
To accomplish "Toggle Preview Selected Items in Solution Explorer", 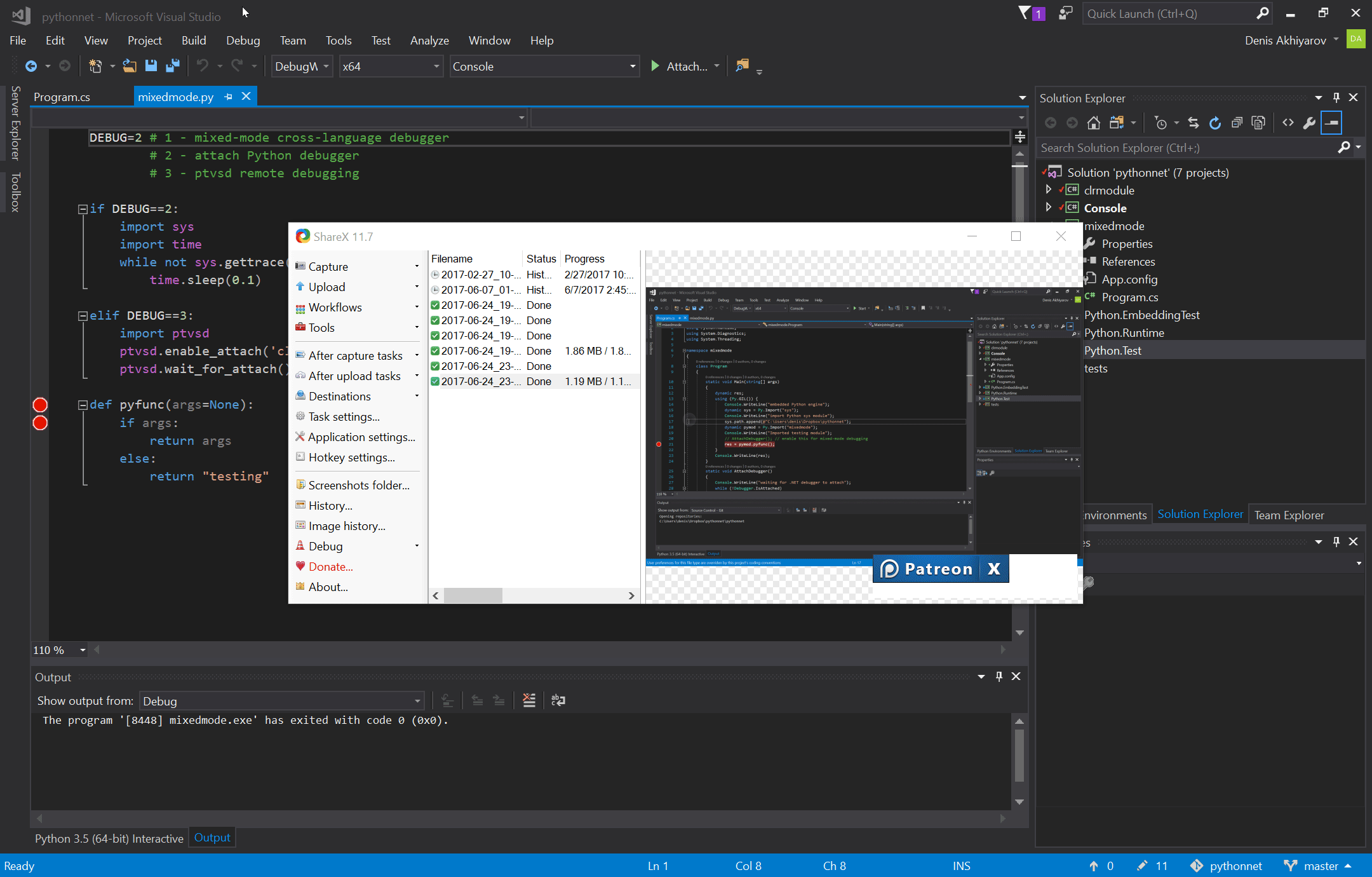I will [x=1331, y=123].
